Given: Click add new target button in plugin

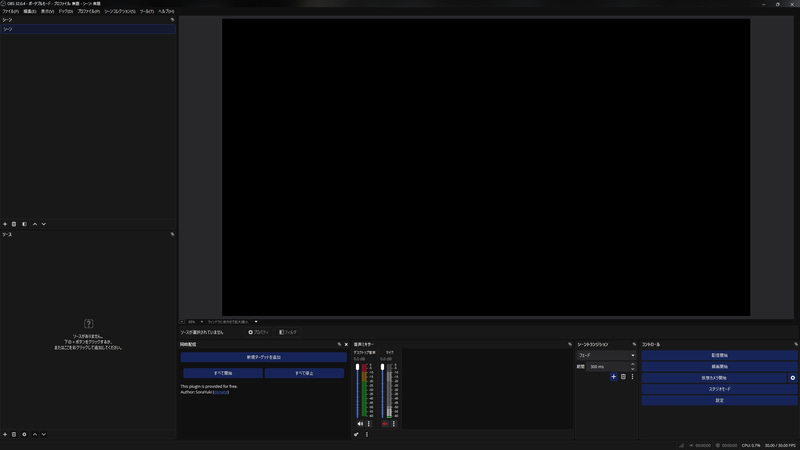Looking at the screenshot, I should click(x=264, y=357).
